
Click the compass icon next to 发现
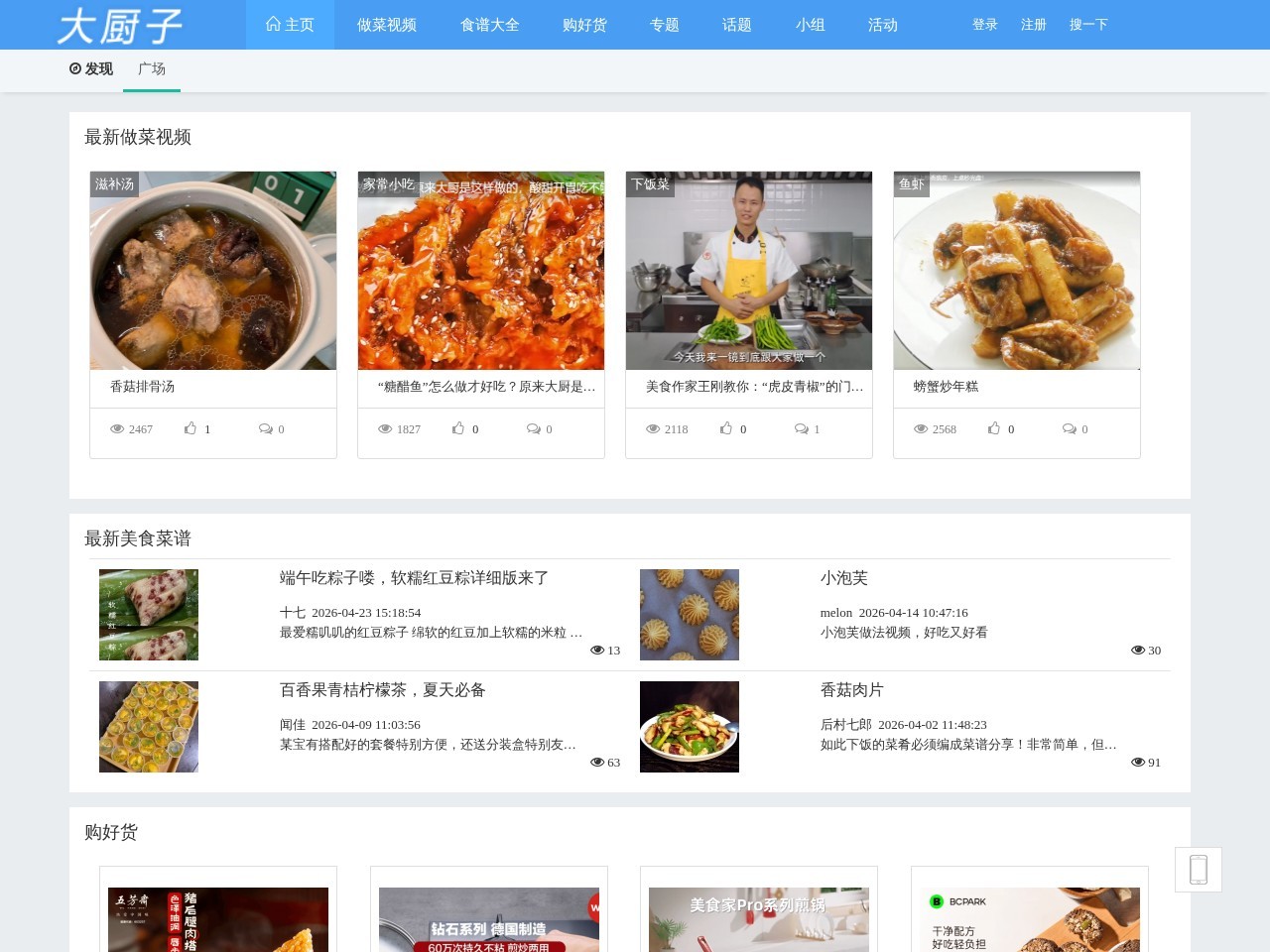point(74,68)
